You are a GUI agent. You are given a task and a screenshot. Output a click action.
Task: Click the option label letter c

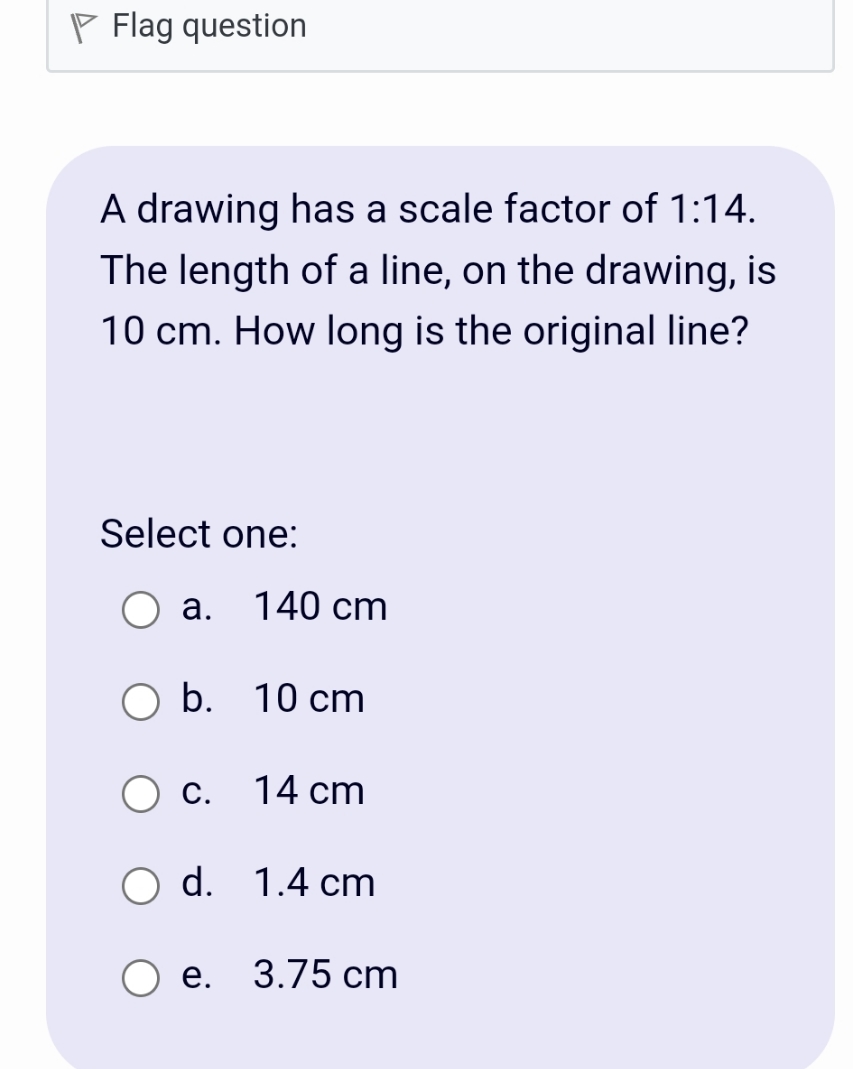pyautogui.click(x=196, y=790)
